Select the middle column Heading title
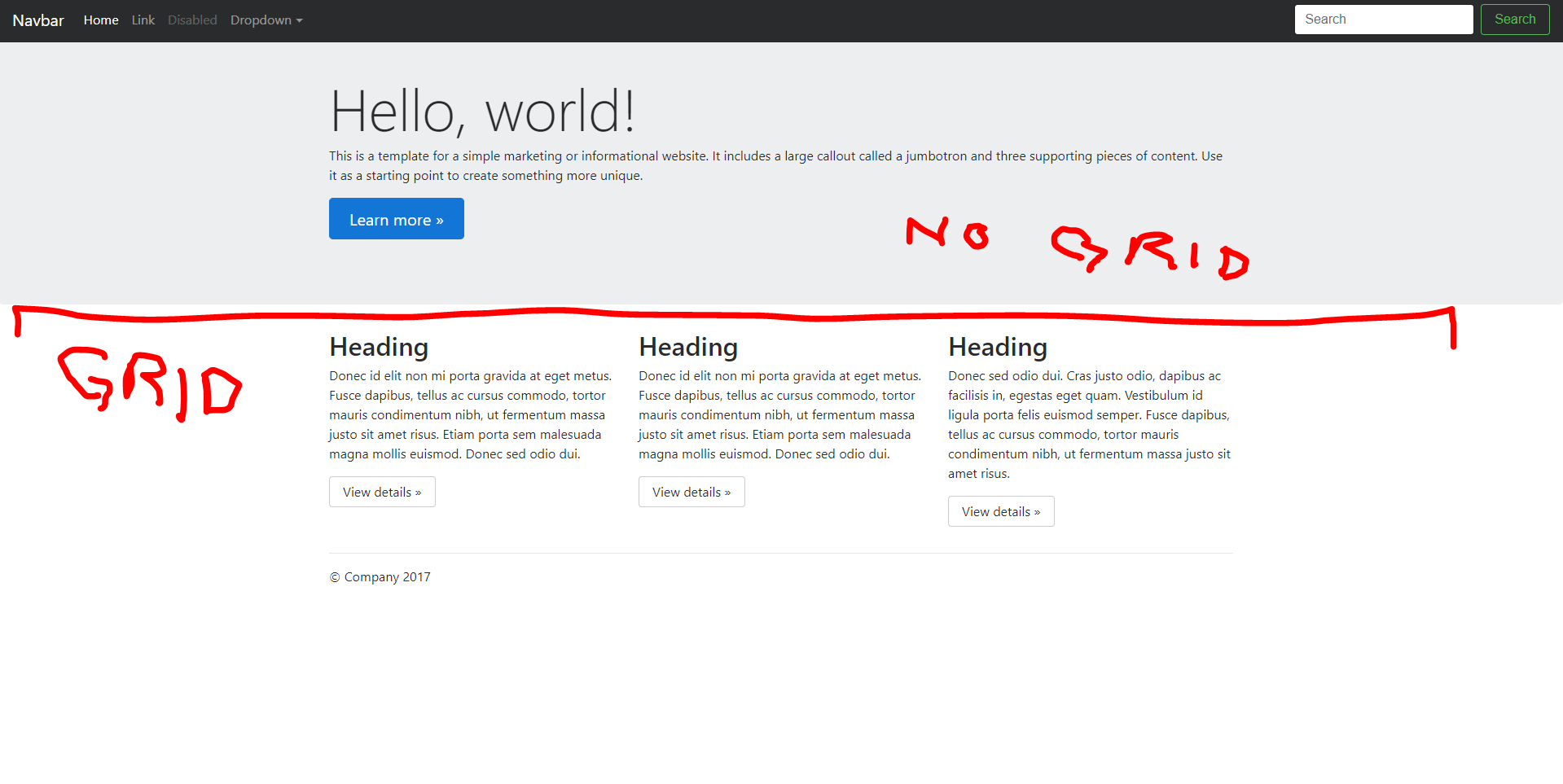This screenshot has width=1563, height=784. coord(688,347)
